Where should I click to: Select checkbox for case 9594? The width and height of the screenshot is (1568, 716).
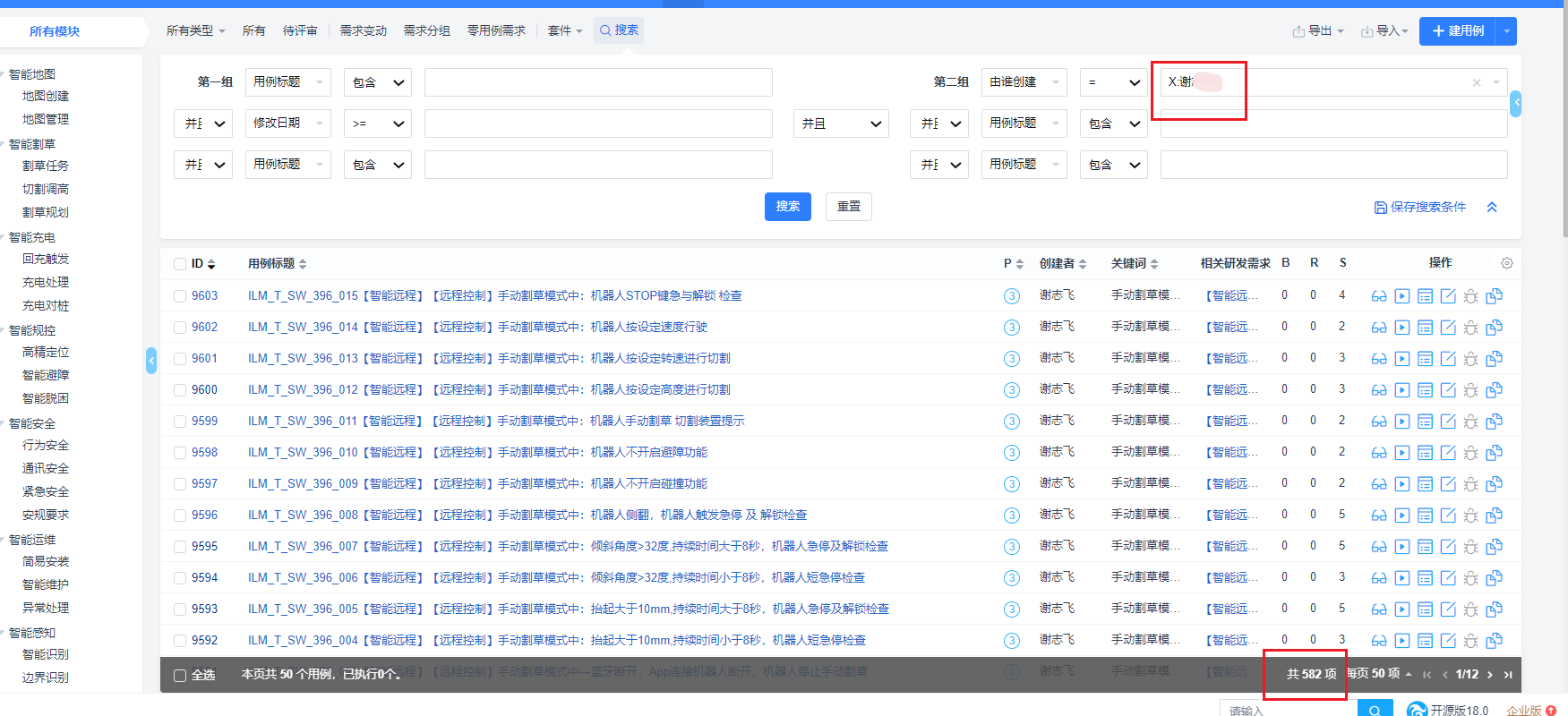(x=180, y=578)
